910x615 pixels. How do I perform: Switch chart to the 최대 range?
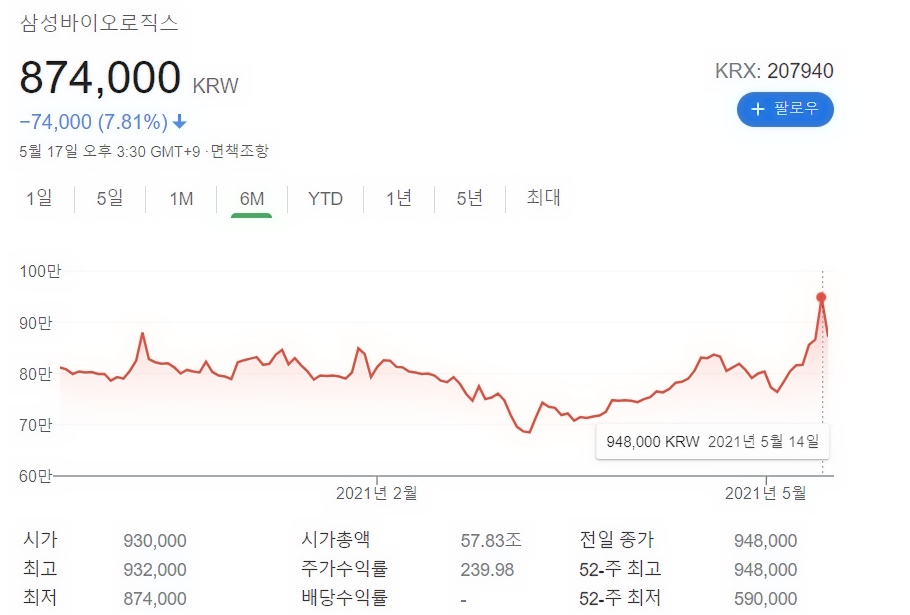(x=543, y=198)
